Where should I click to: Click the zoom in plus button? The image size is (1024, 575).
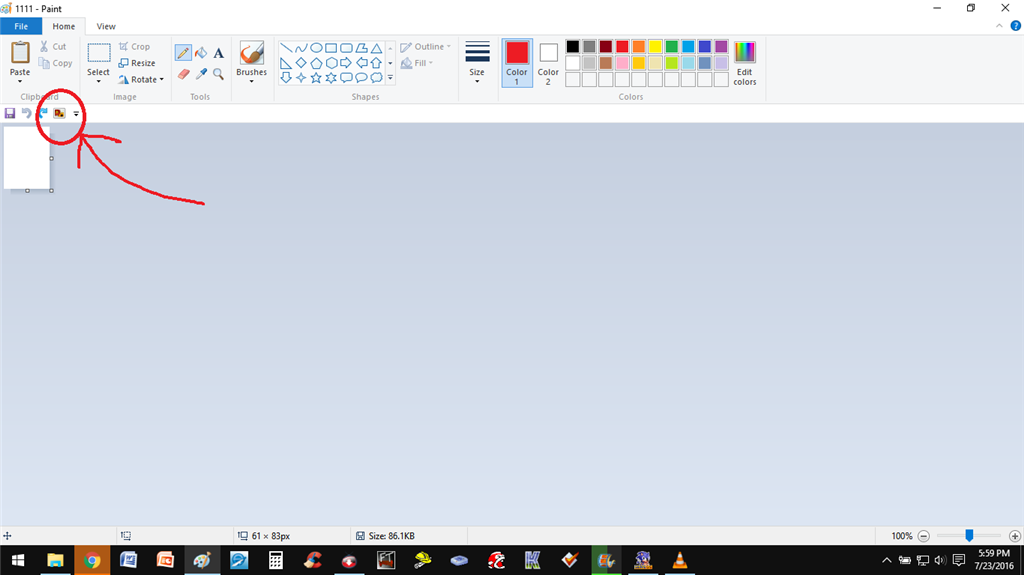1014,536
